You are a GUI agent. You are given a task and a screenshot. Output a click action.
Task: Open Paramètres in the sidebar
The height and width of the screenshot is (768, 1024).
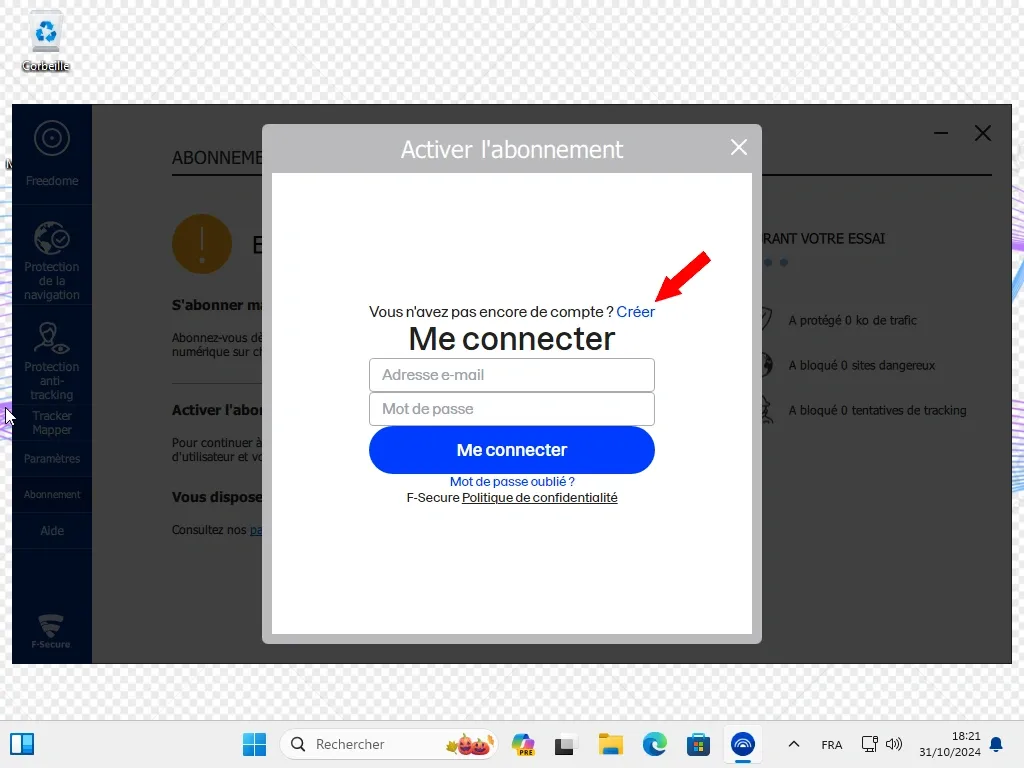tap(52, 458)
